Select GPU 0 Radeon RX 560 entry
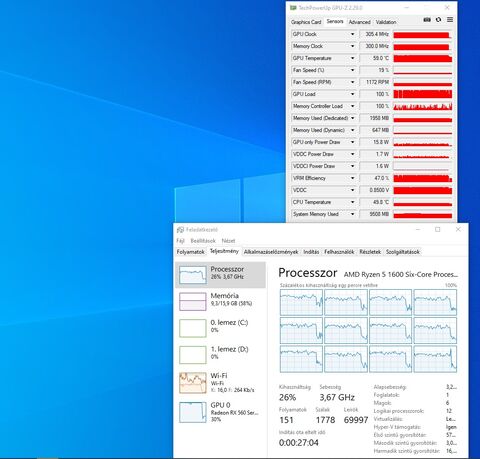This screenshot has width=480, height=459. coord(220,412)
